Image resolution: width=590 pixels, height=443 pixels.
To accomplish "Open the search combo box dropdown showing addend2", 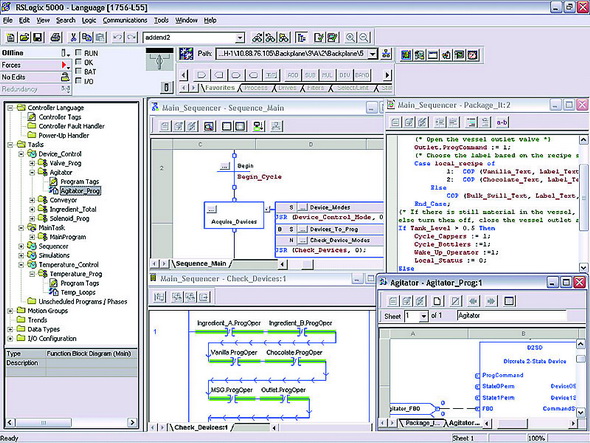I will click(x=240, y=38).
